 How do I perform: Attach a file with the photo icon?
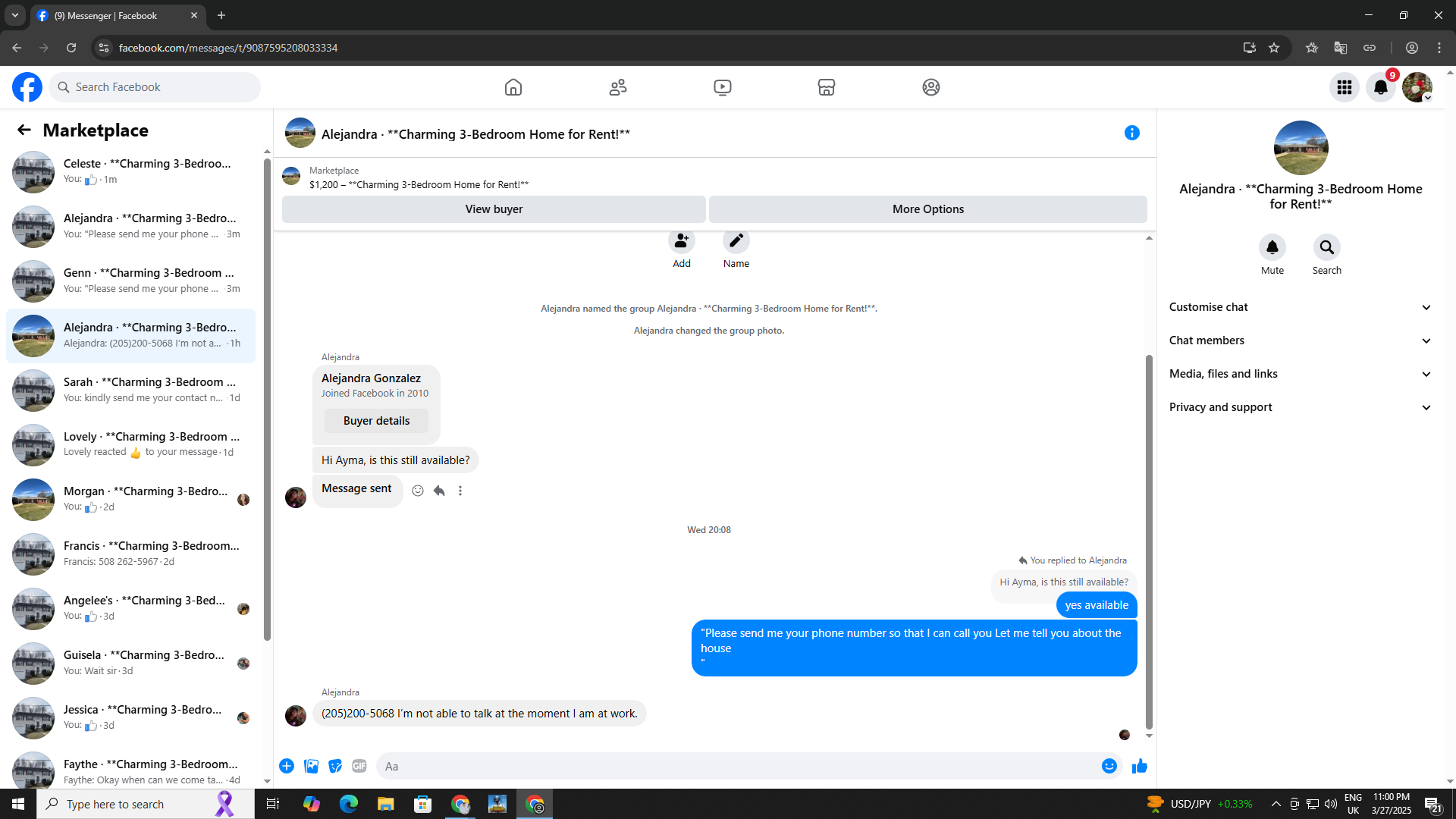(x=311, y=766)
